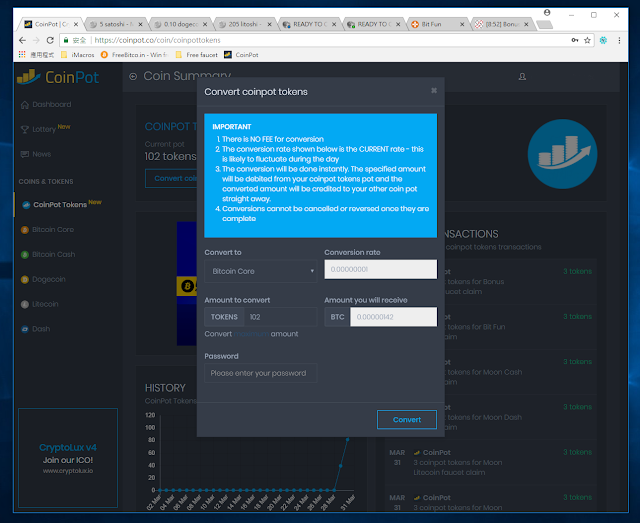Click the browser forward button

[36, 40]
